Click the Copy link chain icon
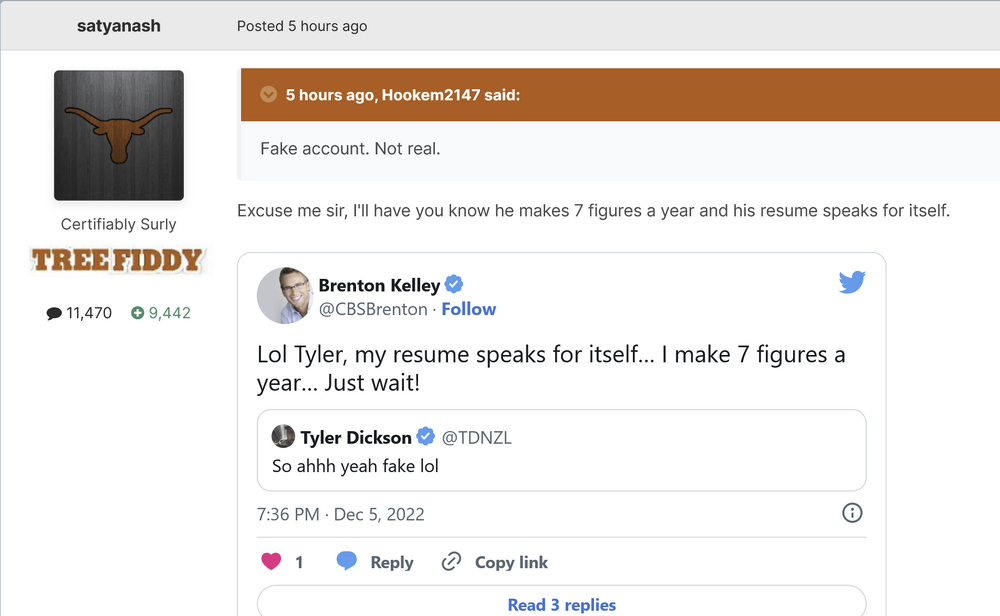 [451, 562]
